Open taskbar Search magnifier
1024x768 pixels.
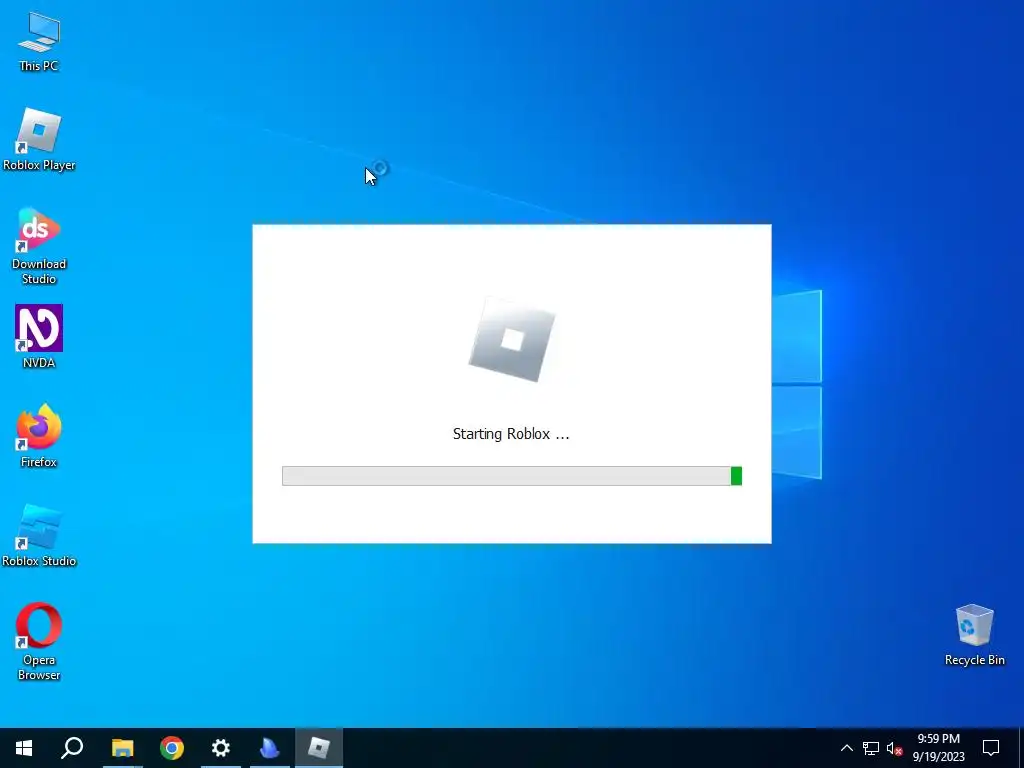72,748
